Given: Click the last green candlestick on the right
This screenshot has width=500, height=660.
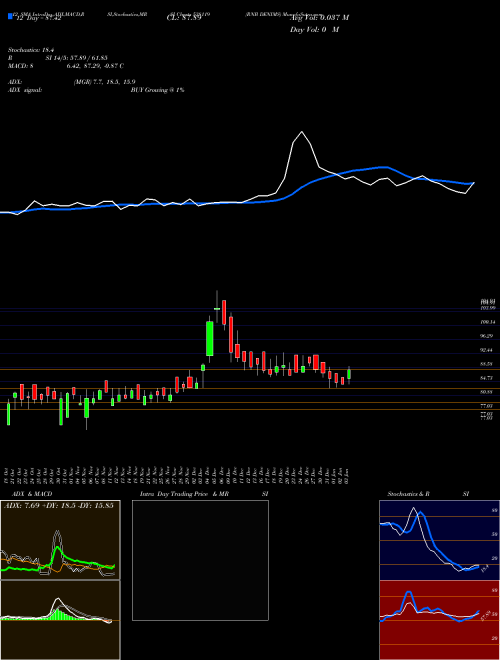Looking at the screenshot, I should click(x=349, y=375).
